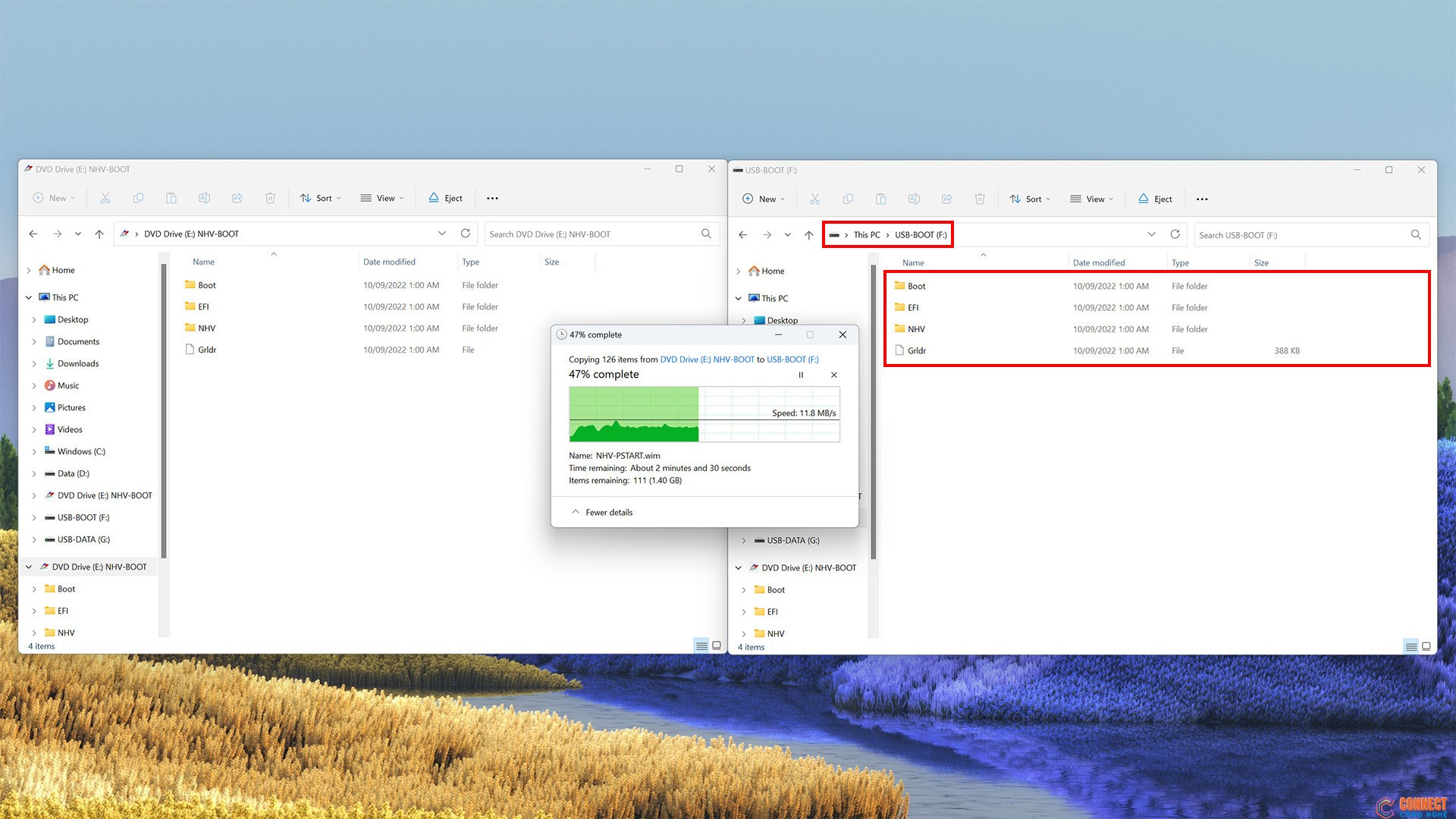Open New dropdown in USB-BOOT window

(763, 199)
